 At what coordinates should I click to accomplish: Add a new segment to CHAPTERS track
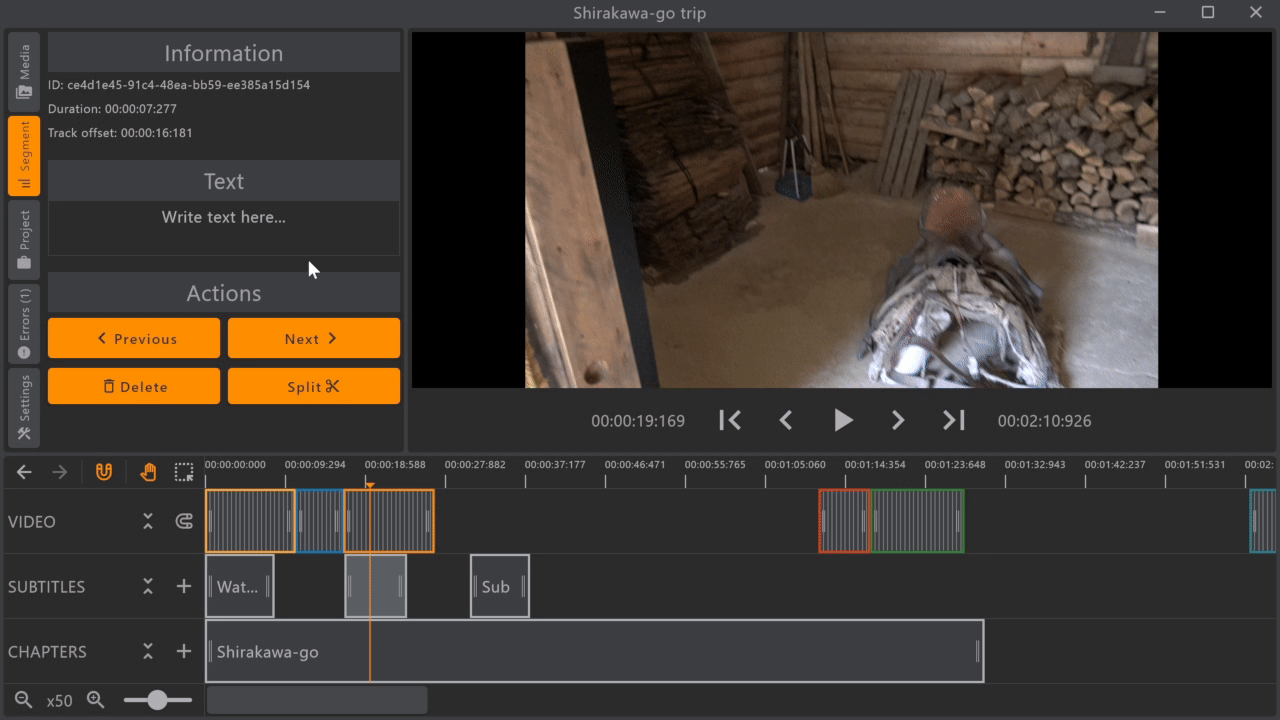(x=184, y=651)
